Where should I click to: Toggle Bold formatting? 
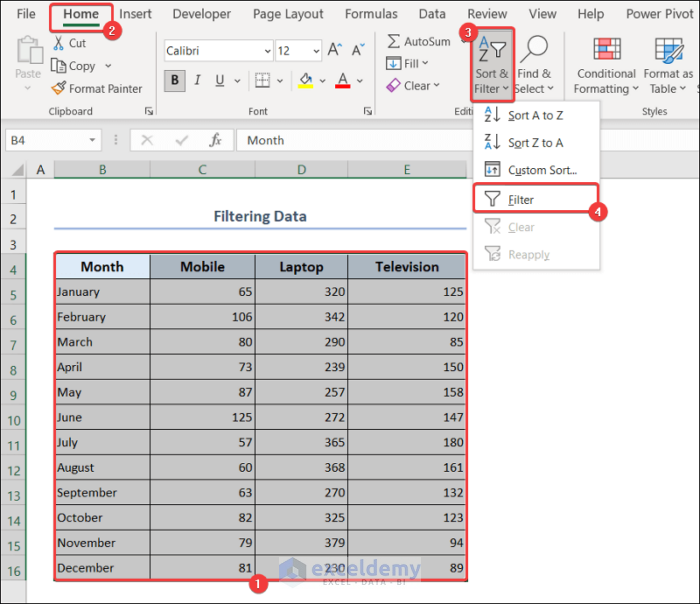pos(176,81)
